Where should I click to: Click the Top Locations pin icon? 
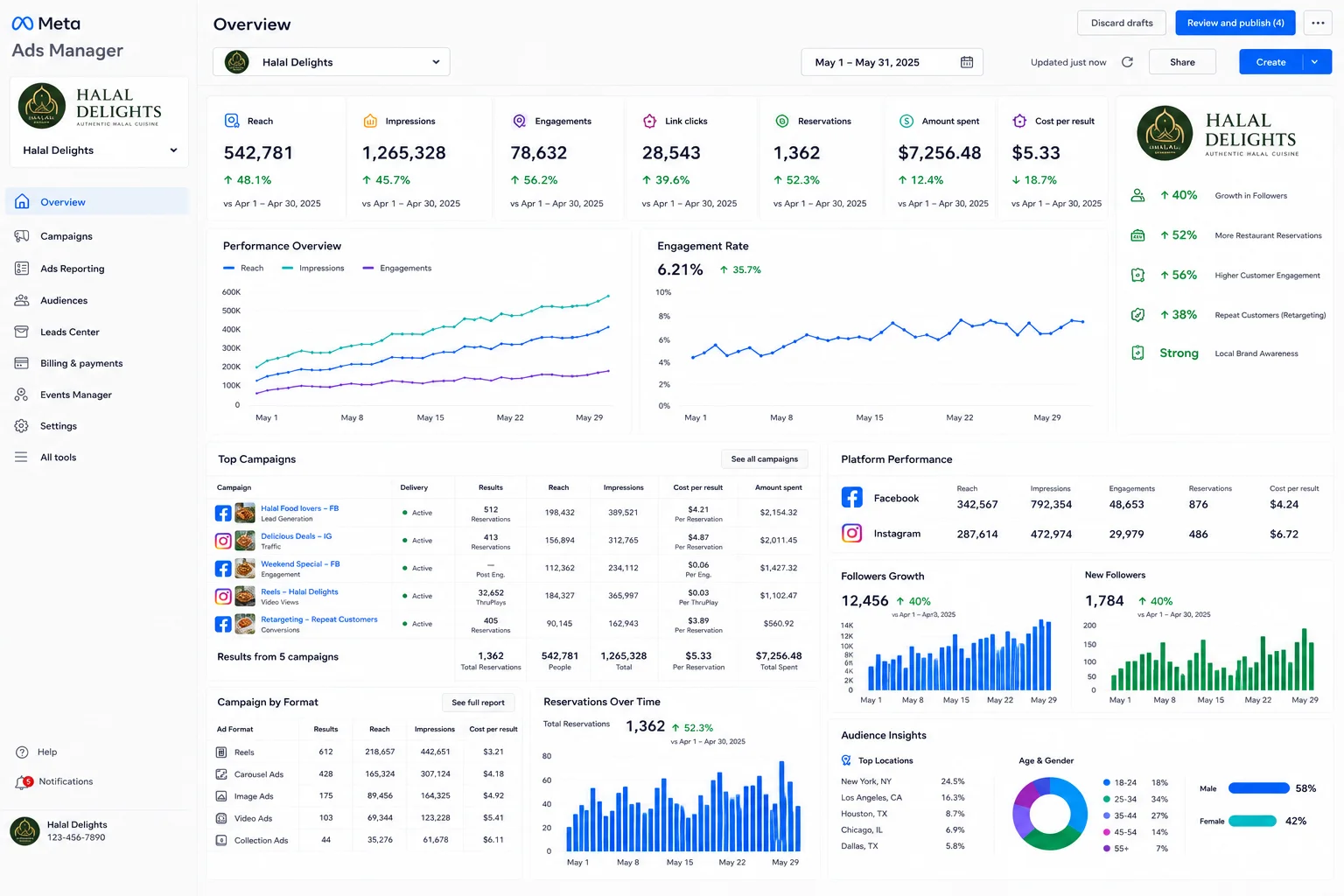(846, 760)
